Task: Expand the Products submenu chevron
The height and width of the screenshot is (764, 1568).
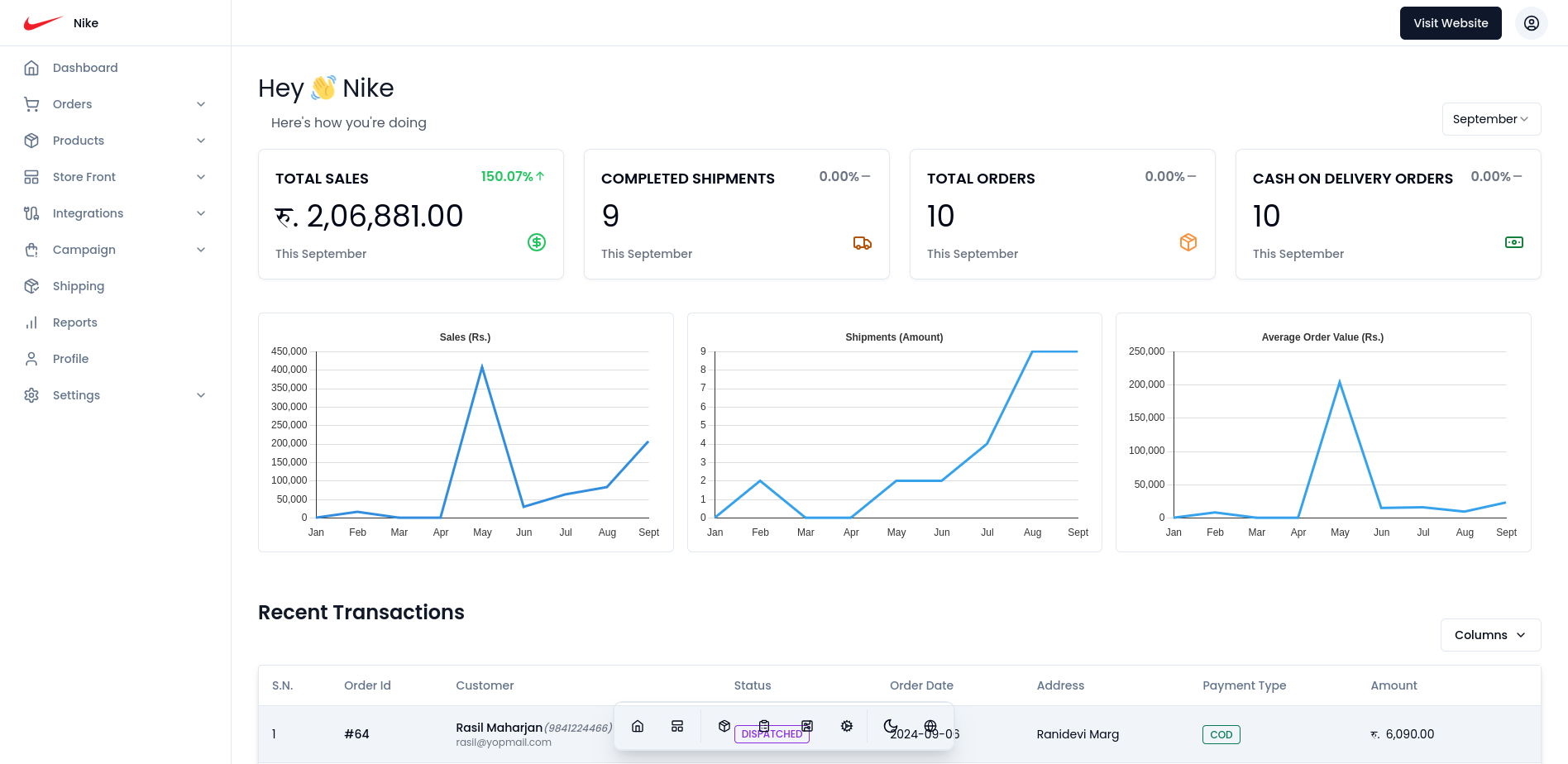Action: [x=201, y=141]
